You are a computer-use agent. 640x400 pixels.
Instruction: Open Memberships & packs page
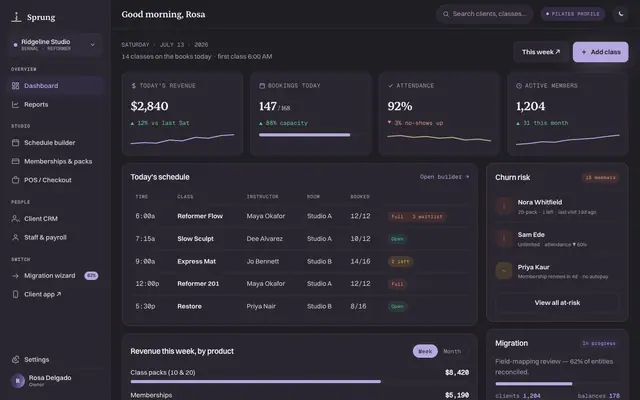point(54,161)
